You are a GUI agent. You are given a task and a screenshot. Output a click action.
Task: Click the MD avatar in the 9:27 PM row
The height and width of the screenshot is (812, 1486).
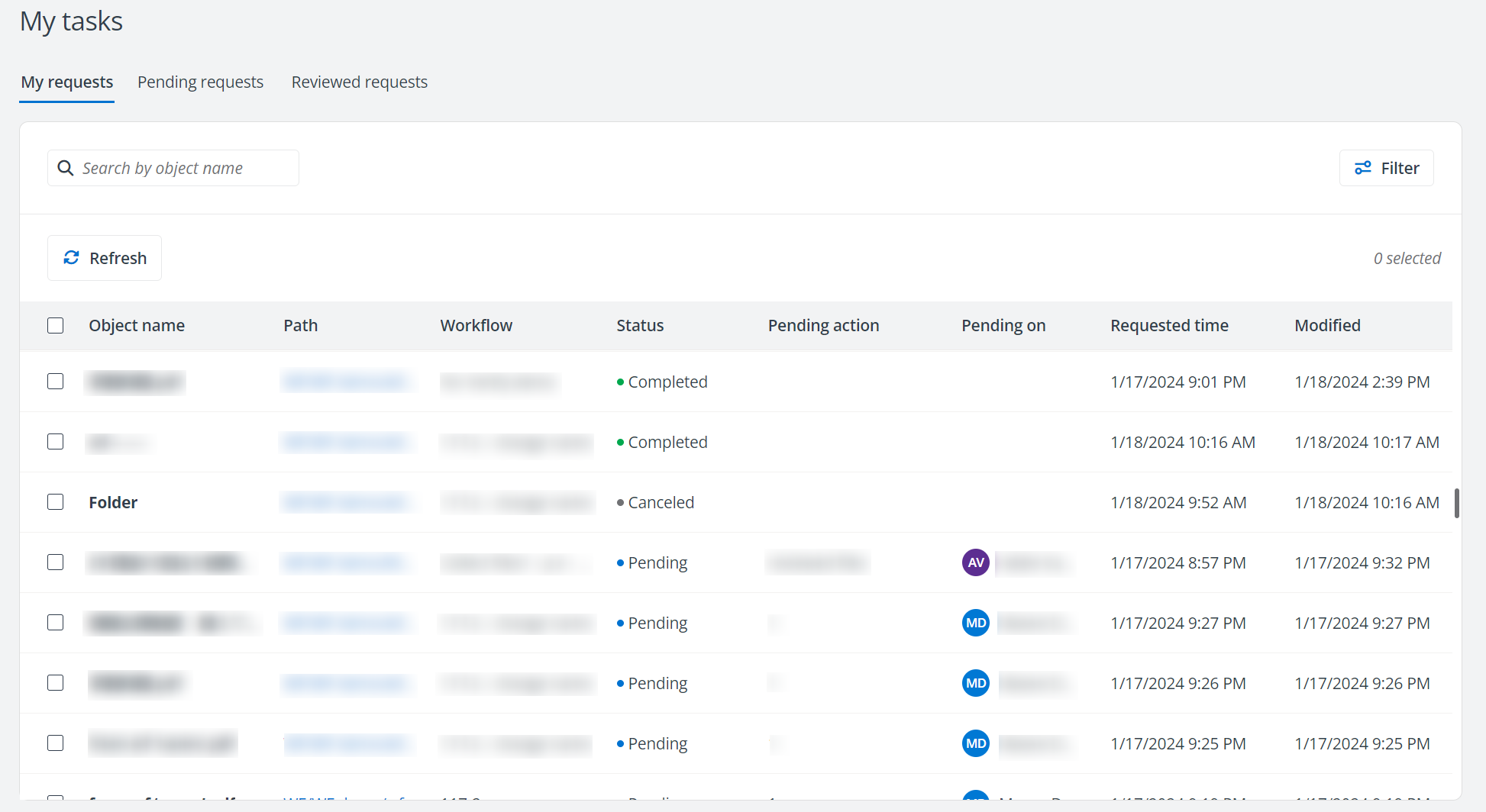coord(975,623)
